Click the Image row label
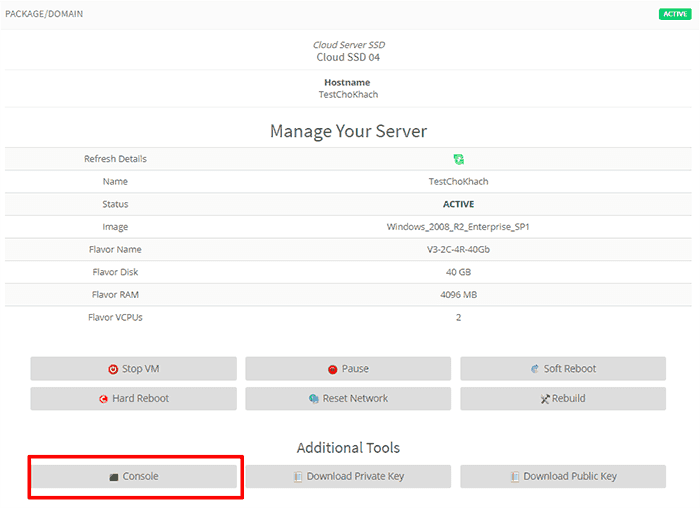This screenshot has height=508, width=700. (115, 227)
